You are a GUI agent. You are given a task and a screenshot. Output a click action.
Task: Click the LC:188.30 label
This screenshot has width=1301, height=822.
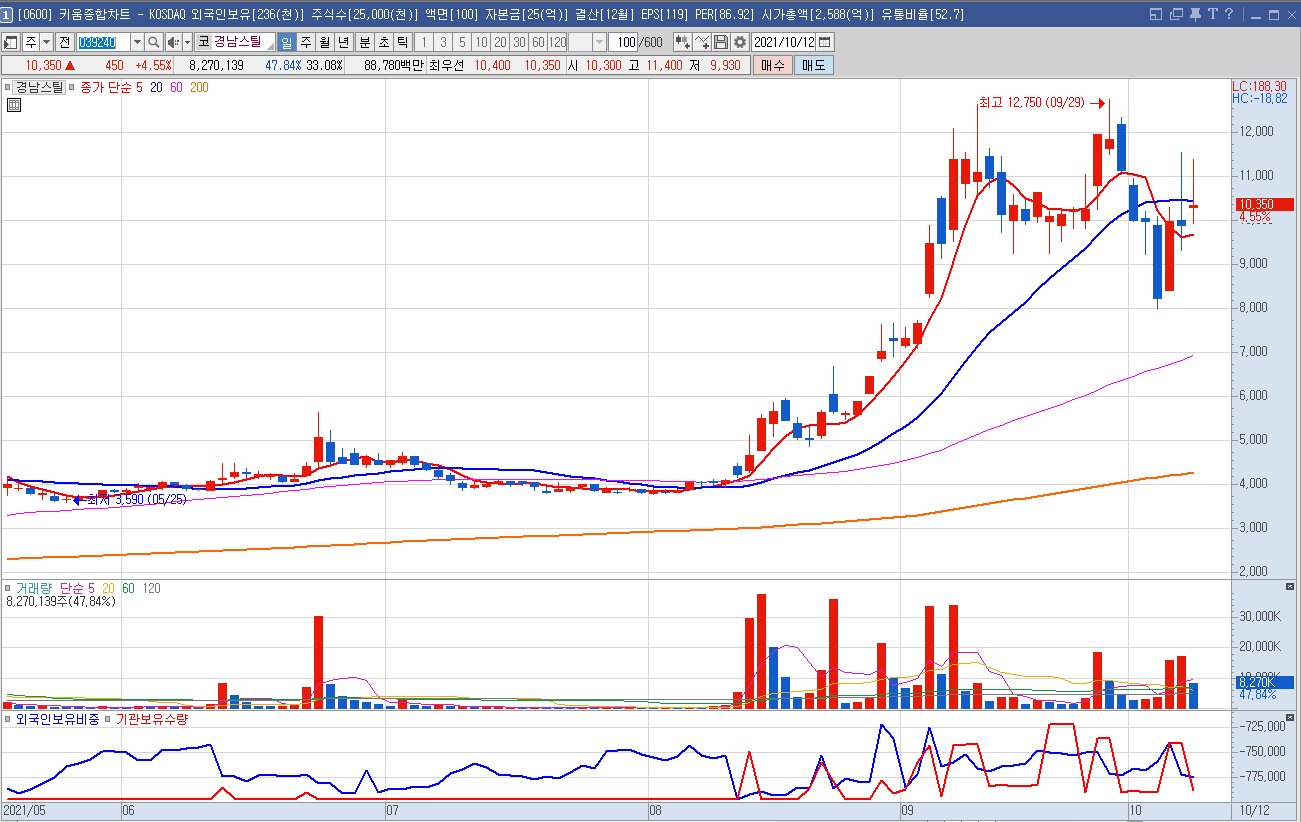(x=1259, y=87)
